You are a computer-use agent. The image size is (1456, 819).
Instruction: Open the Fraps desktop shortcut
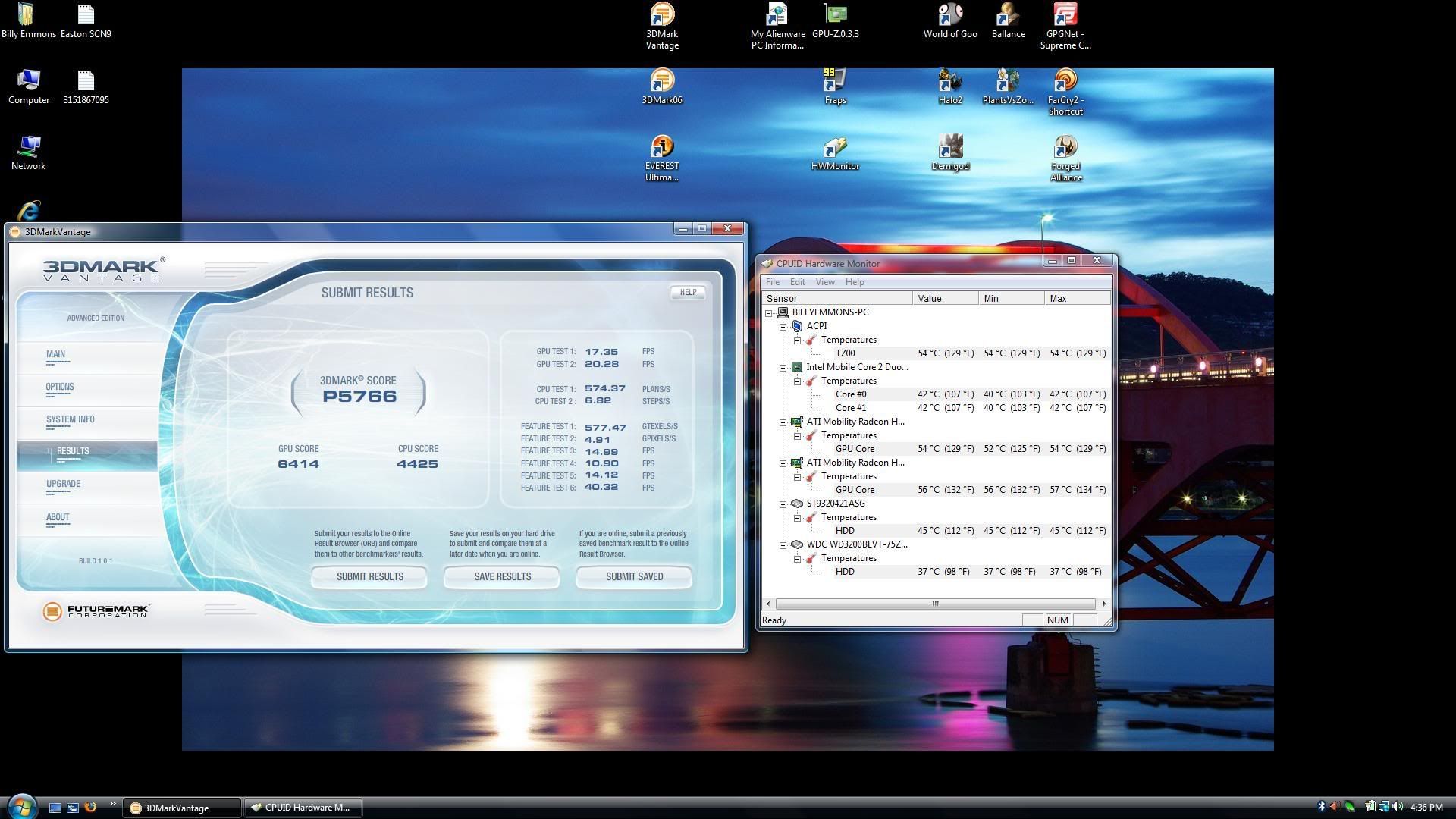(x=835, y=86)
